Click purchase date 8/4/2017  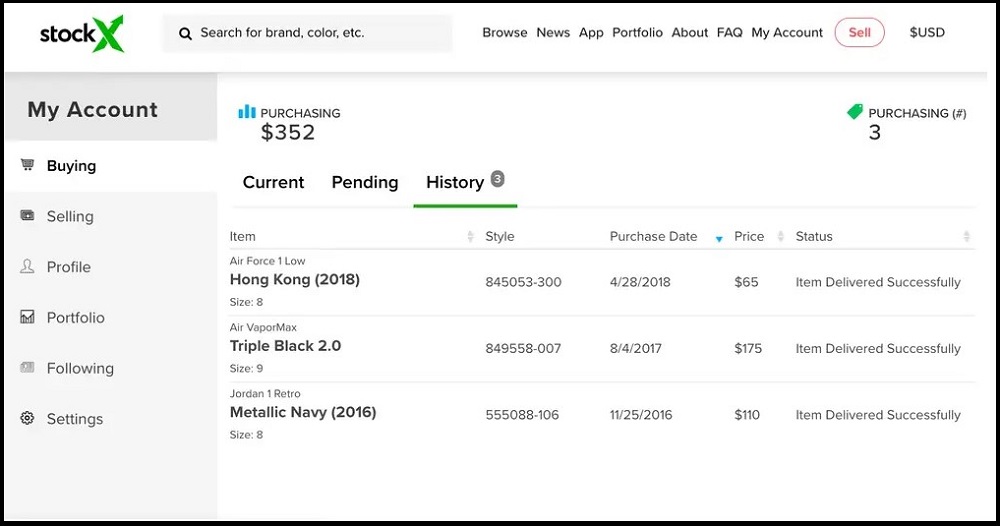(x=635, y=349)
